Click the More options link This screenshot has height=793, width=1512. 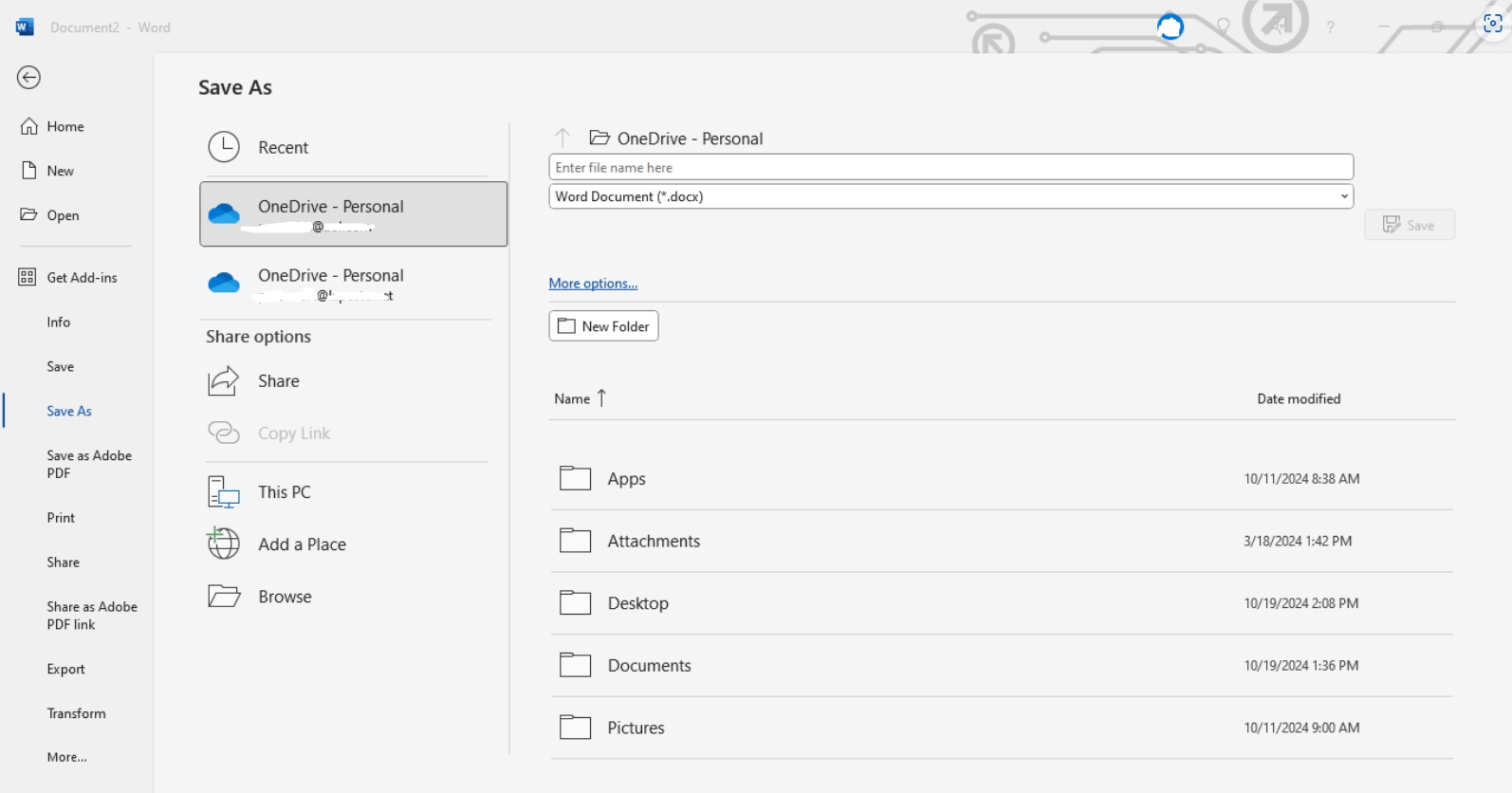click(593, 284)
